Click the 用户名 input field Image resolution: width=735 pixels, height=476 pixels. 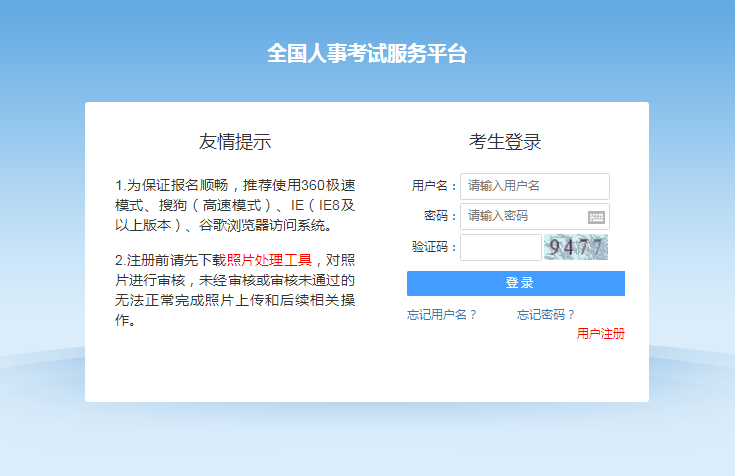[535, 186]
